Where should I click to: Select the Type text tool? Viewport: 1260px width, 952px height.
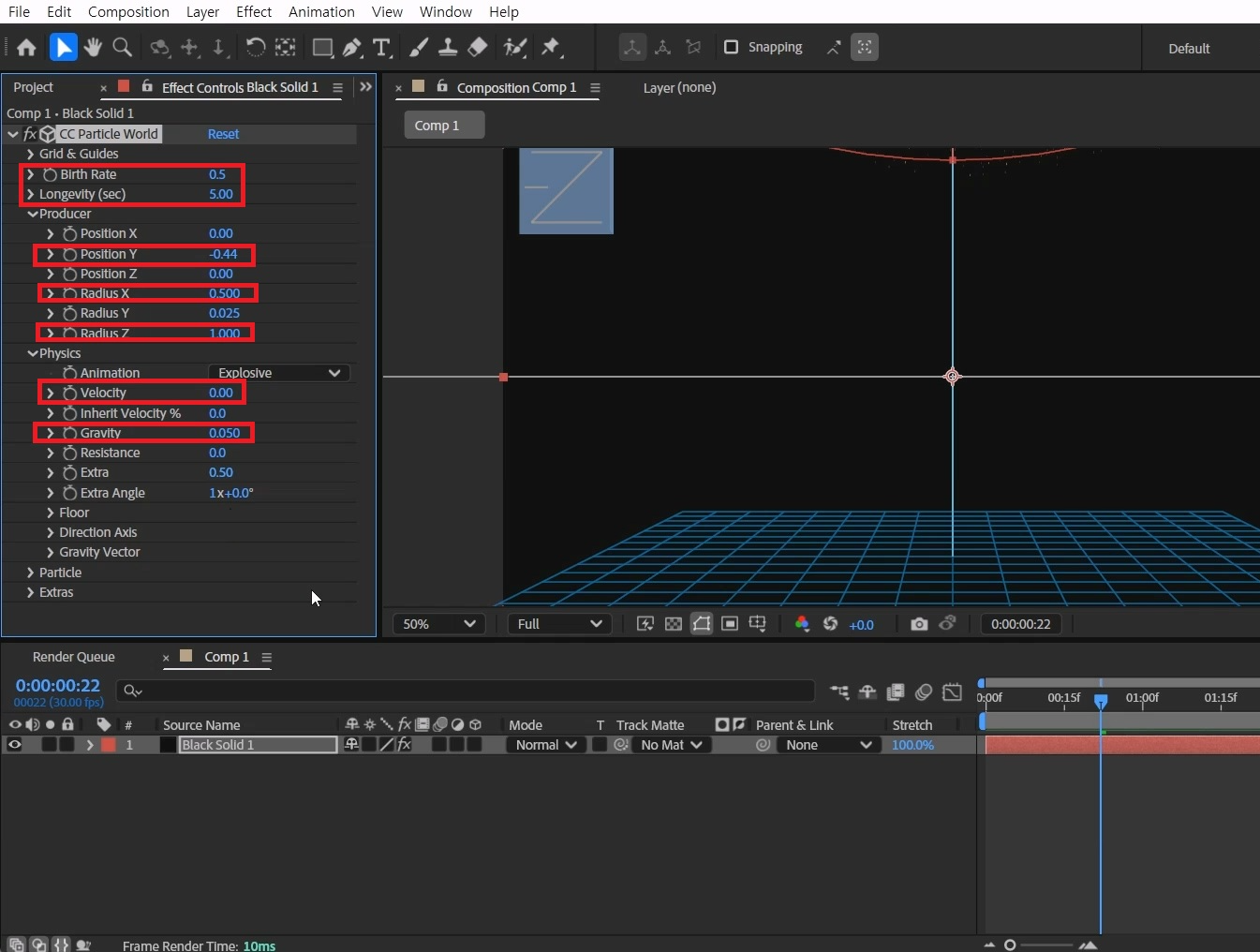click(x=381, y=47)
